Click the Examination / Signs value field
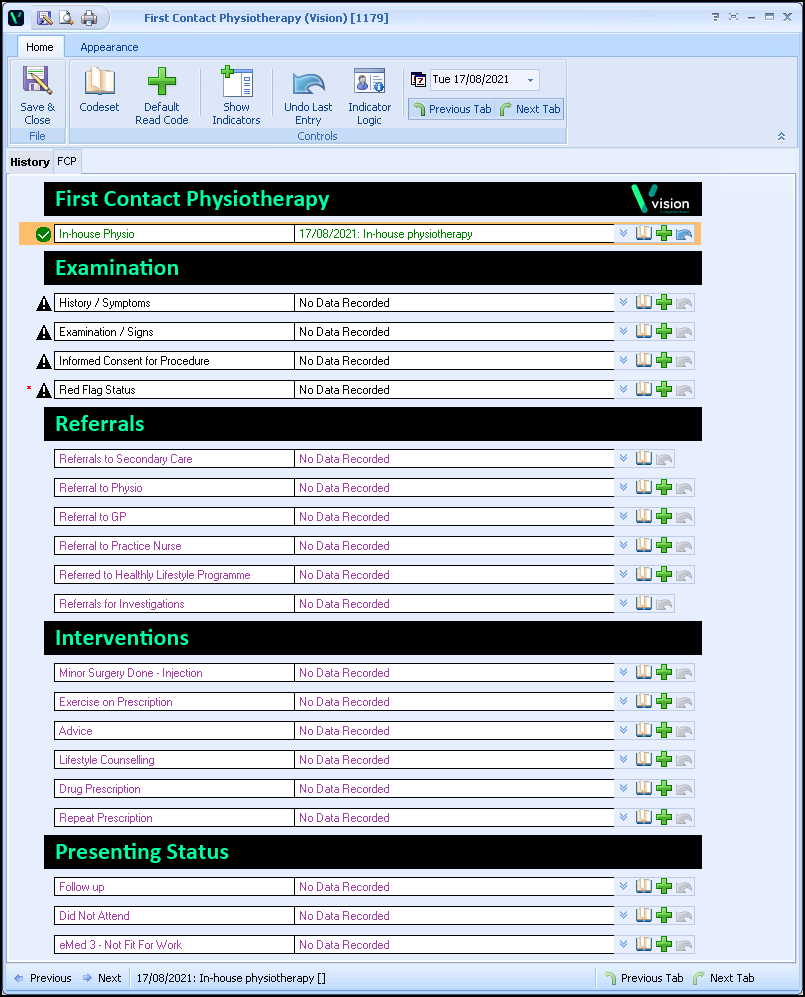 coord(454,332)
